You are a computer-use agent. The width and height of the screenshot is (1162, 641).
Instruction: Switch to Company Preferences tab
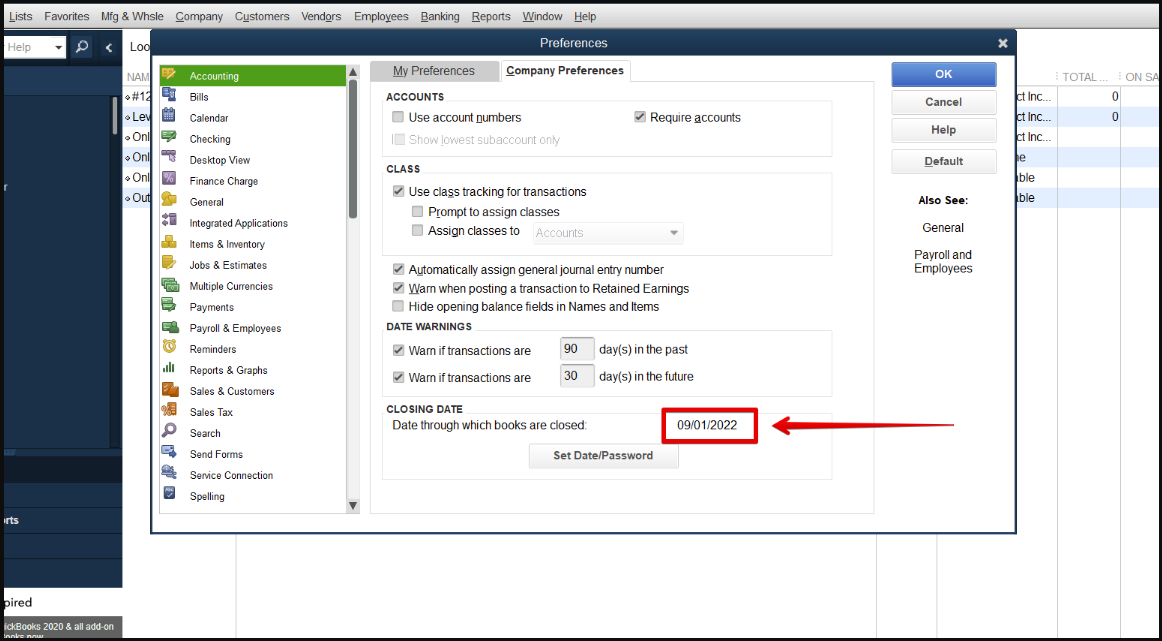565,70
